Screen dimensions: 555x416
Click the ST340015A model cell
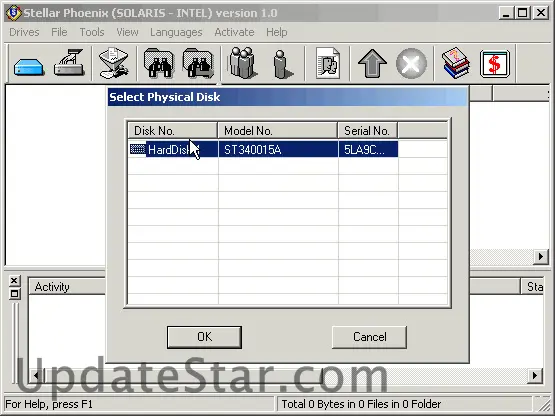tap(278, 149)
